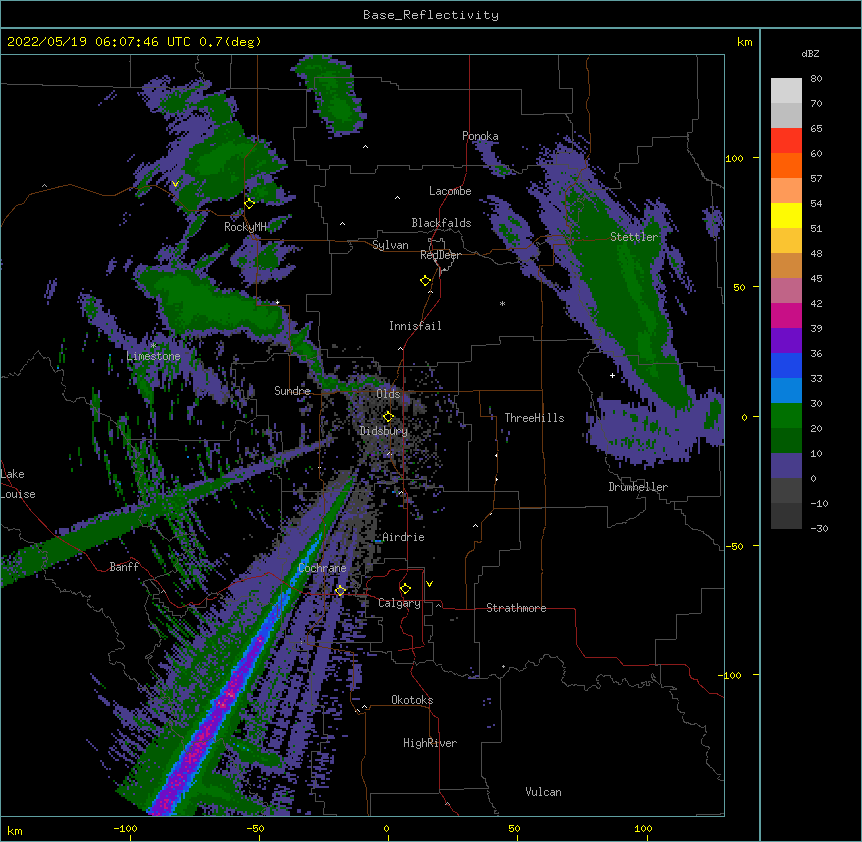The height and width of the screenshot is (842, 862).
Task: Select the yellow station marker beside Cochrane
Action: point(340,590)
